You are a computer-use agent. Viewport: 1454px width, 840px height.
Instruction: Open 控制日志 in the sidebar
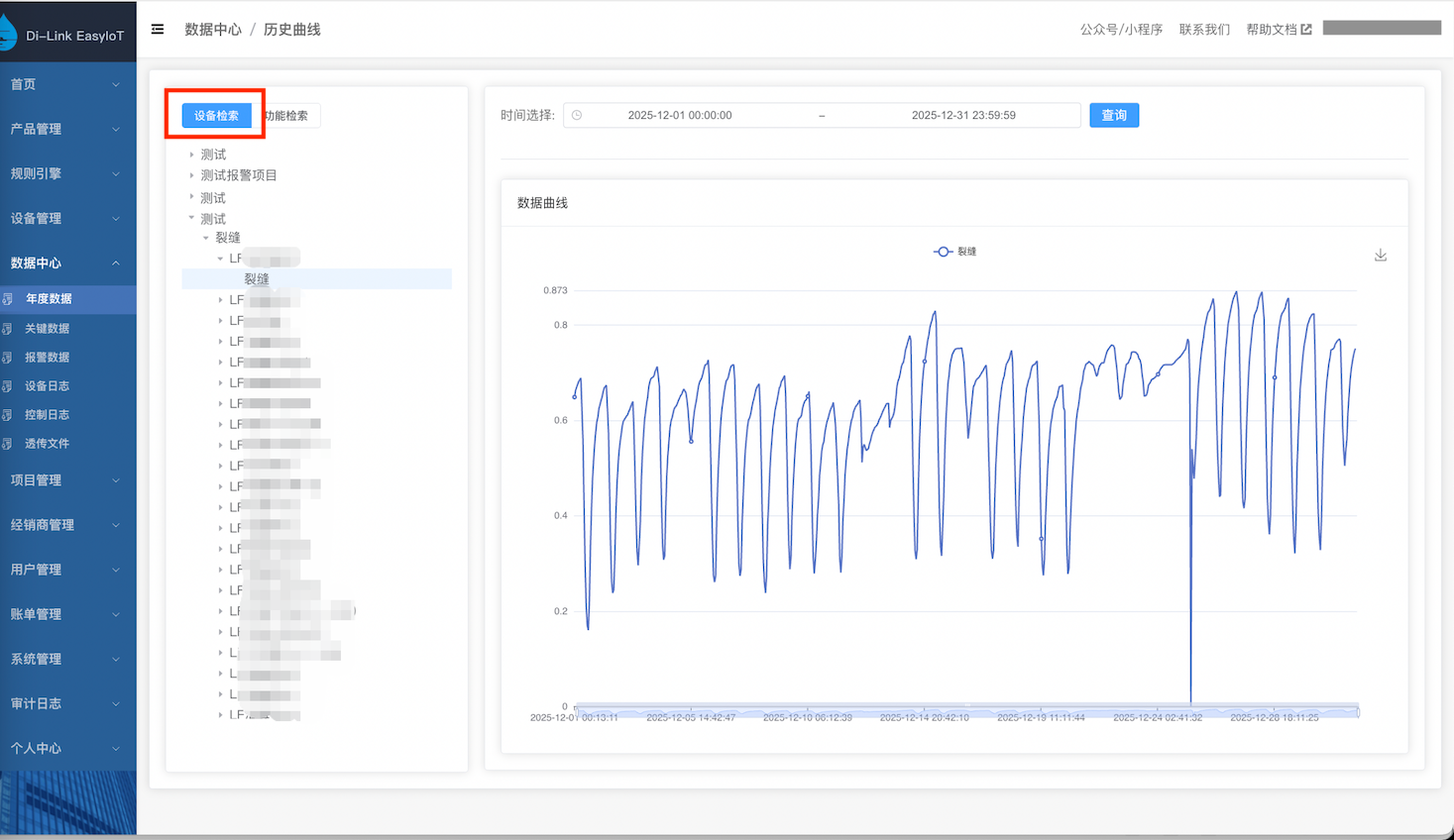click(x=47, y=415)
